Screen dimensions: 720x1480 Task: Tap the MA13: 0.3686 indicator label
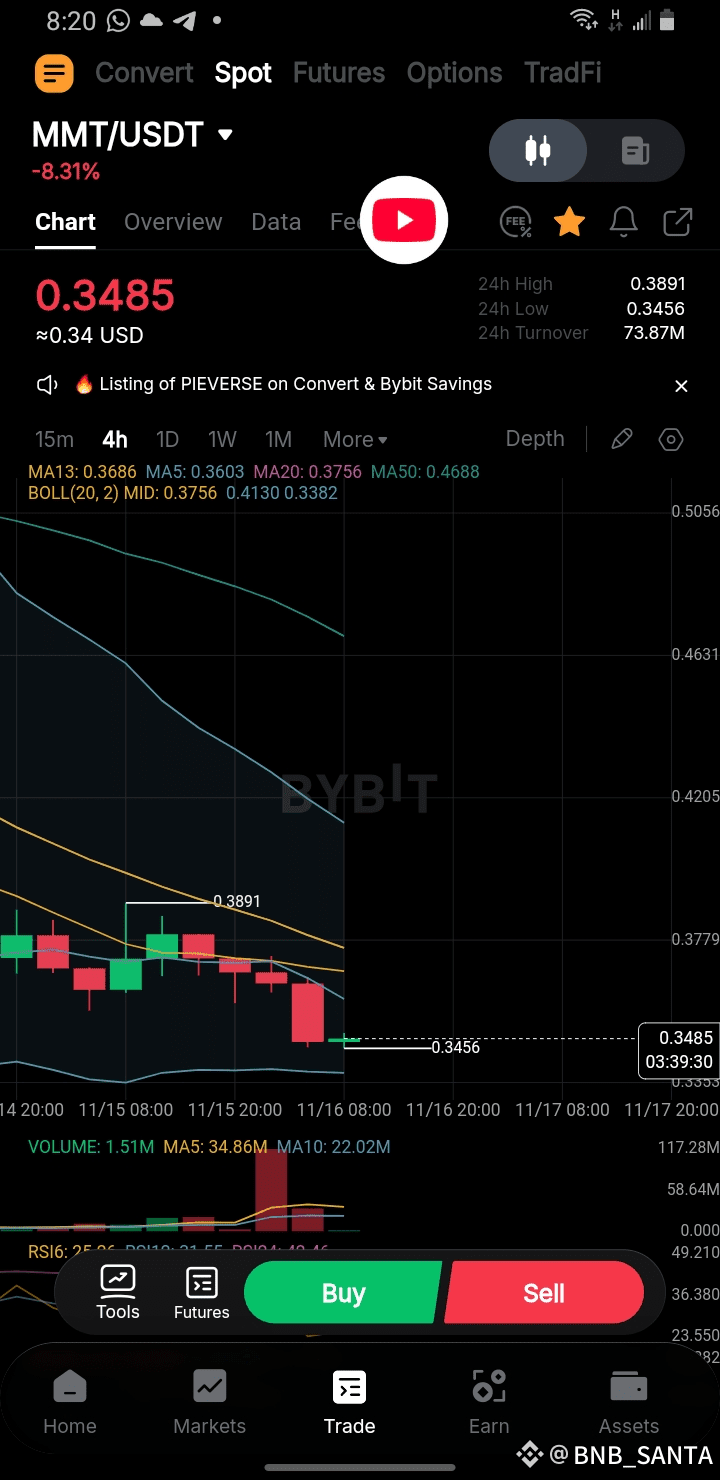pos(84,471)
